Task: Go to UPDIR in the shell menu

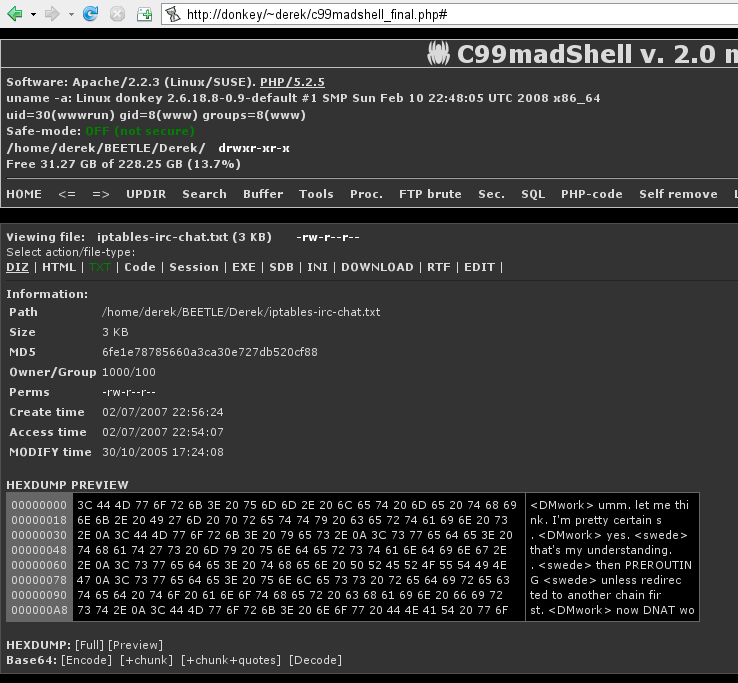Action: click(x=146, y=194)
